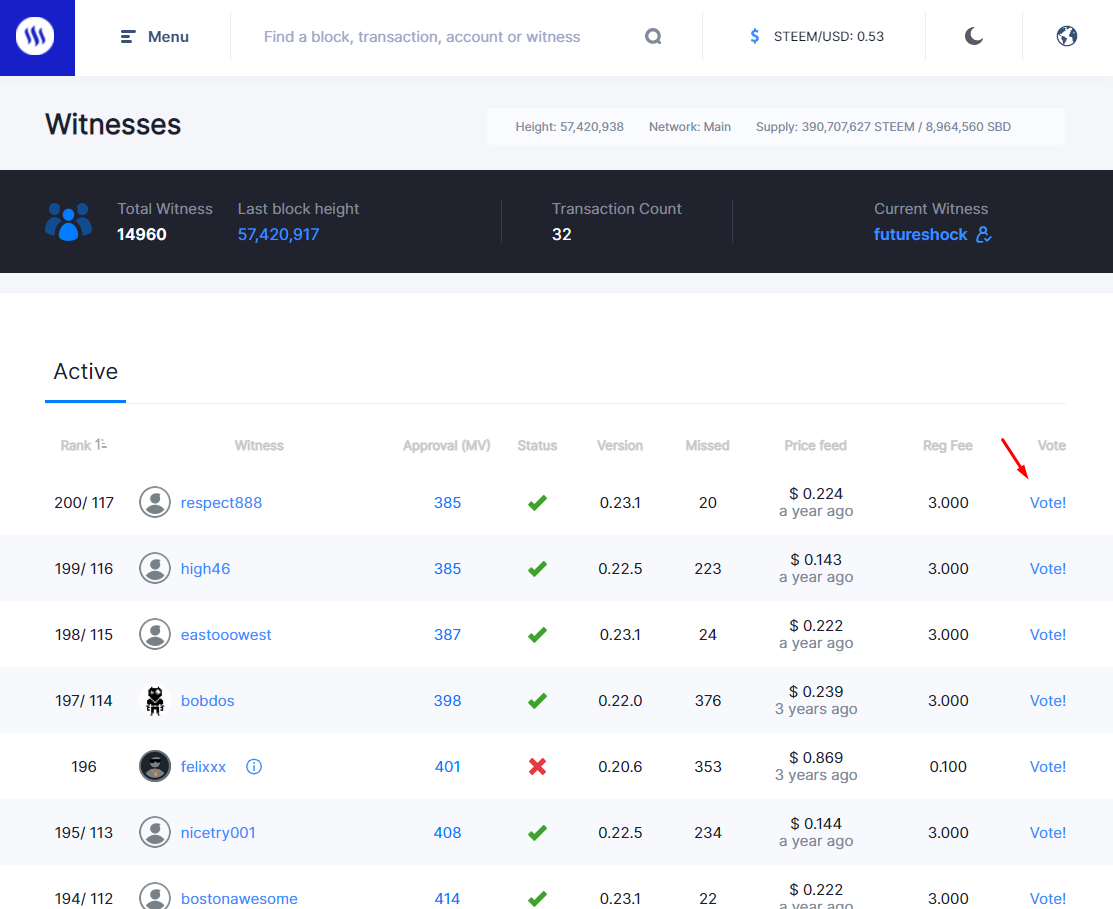Vote for witness high46
This screenshot has width=1113, height=909.
1048,568
